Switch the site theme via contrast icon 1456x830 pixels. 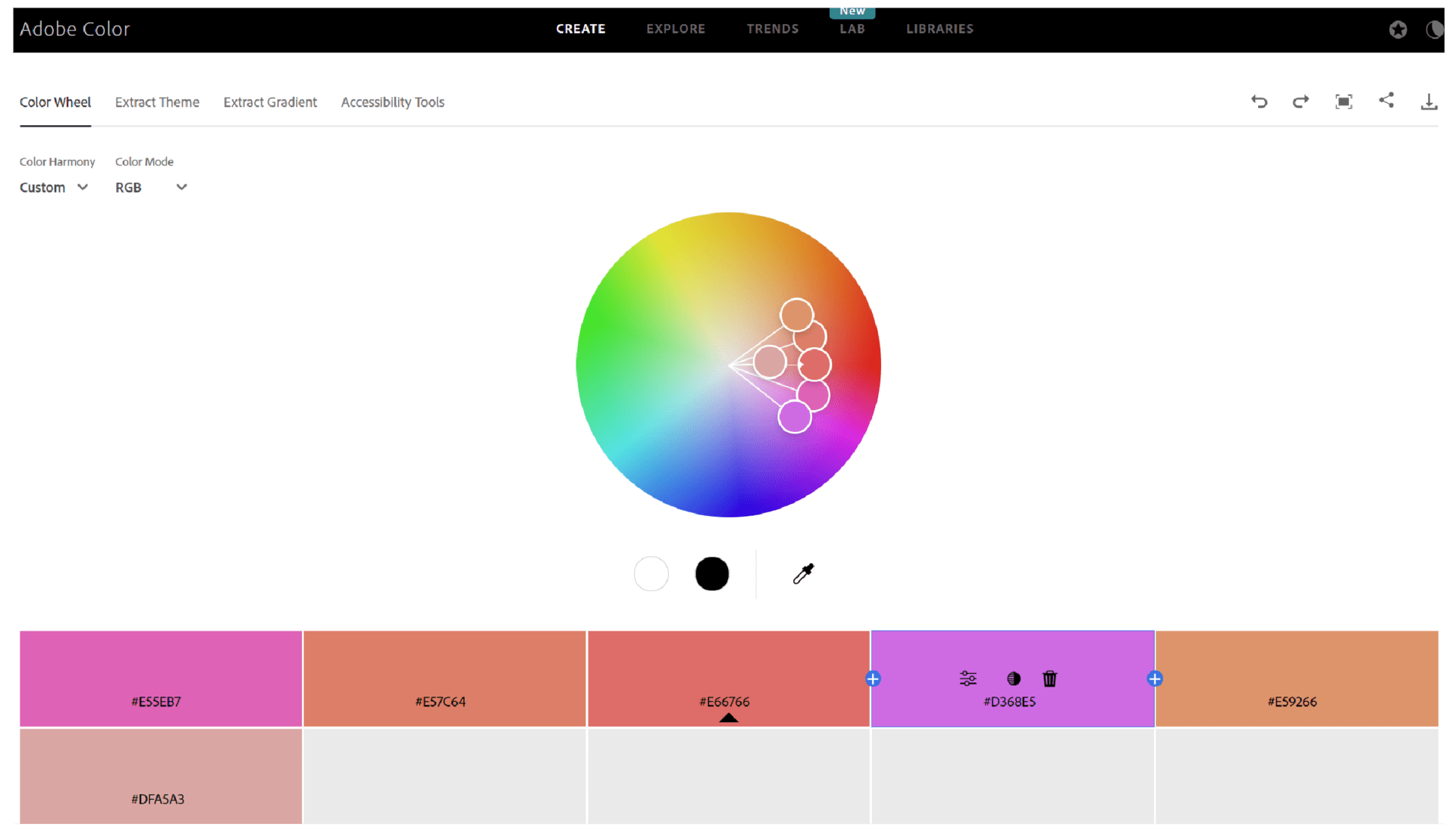pyautogui.click(x=1436, y=30)
